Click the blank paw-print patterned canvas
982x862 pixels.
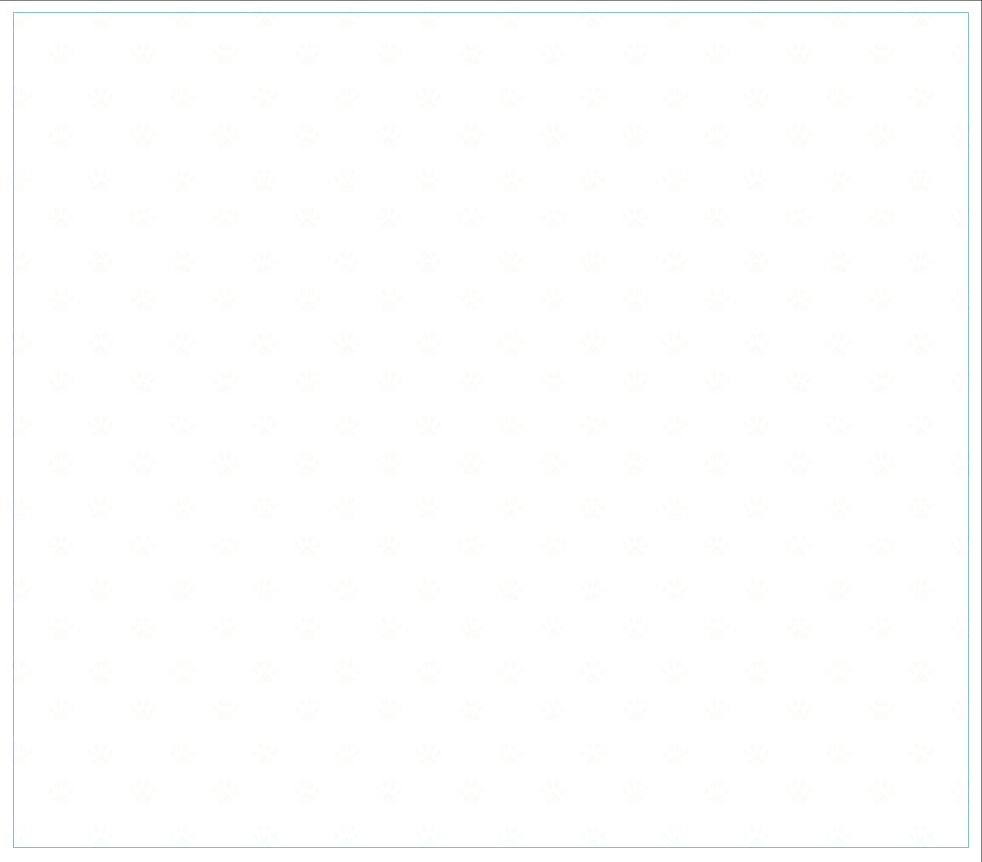pos(490,430)
